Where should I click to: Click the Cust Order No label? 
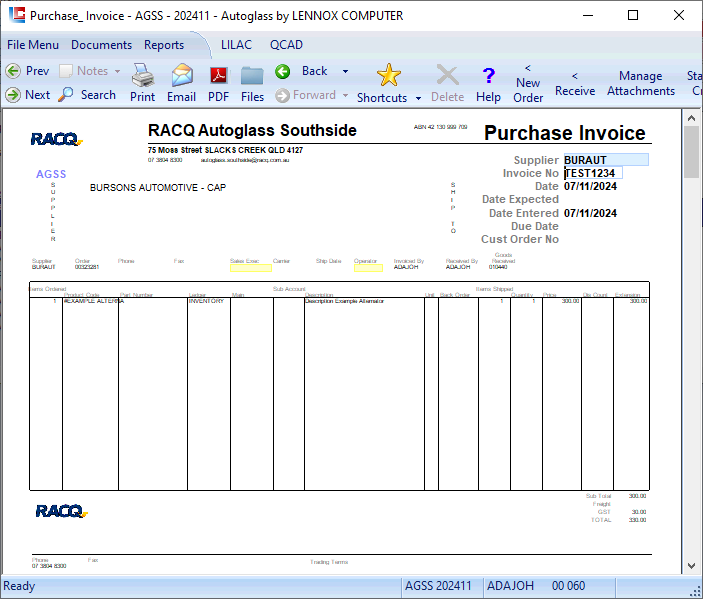pos(520,239)
